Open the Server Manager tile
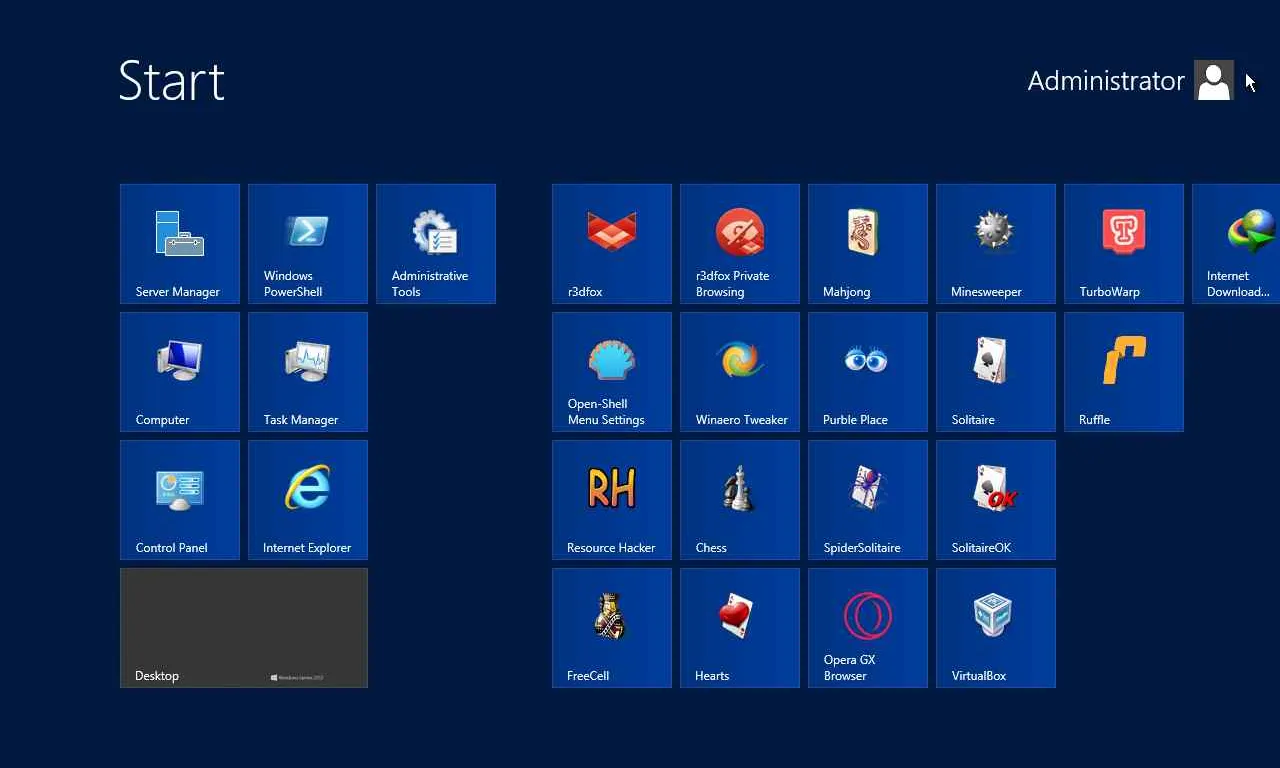The width and height of the screenshot is (1280, 768). click(180, 244)
